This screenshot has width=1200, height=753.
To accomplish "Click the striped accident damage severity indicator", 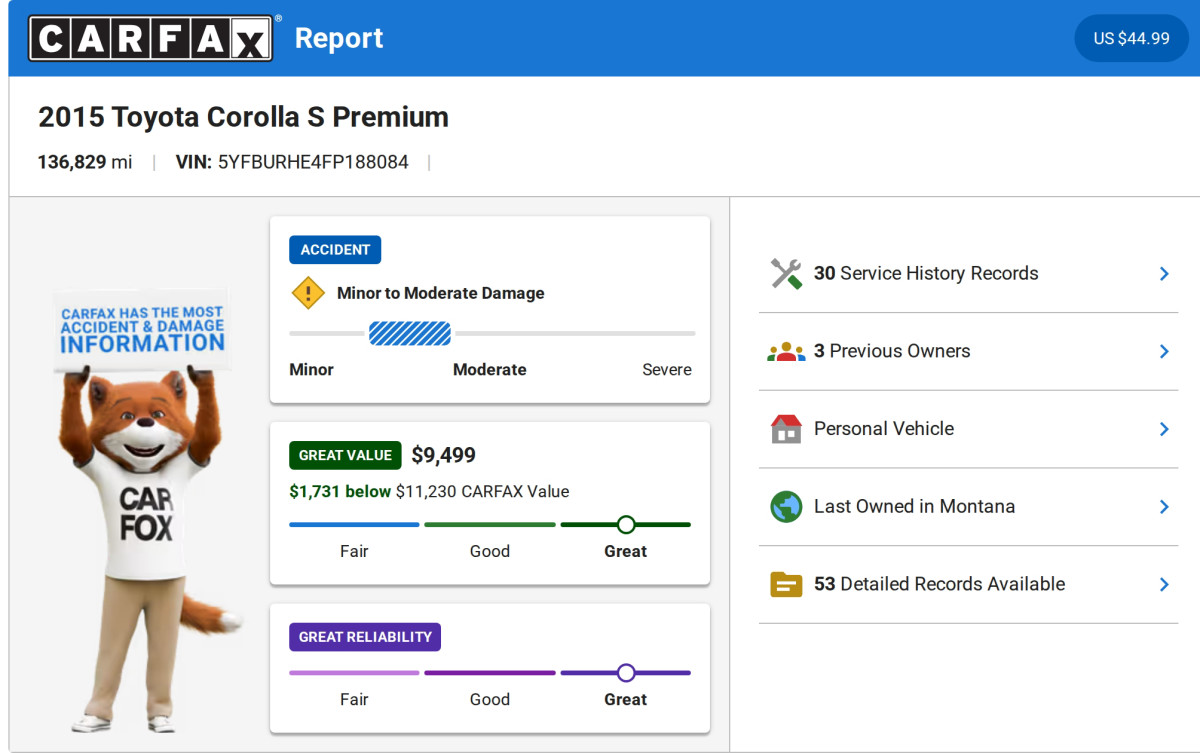I will tap(410, 333).
